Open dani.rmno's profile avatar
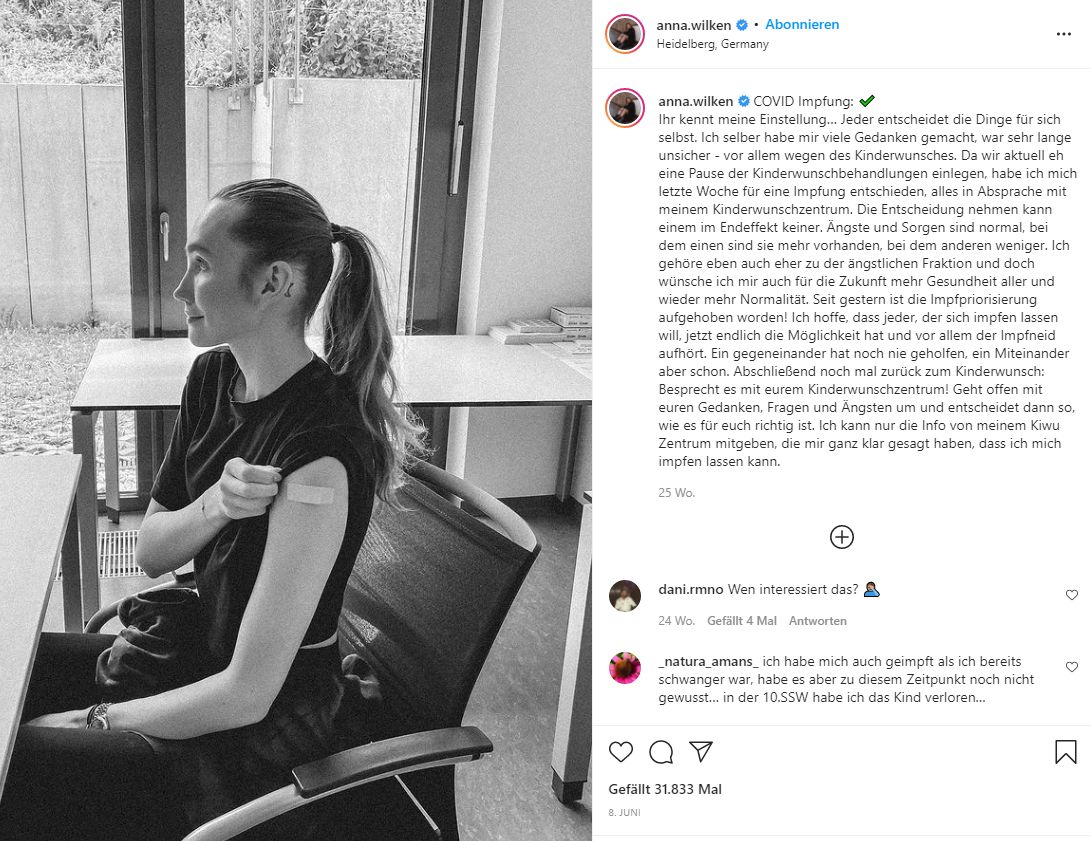 [625, 596]
